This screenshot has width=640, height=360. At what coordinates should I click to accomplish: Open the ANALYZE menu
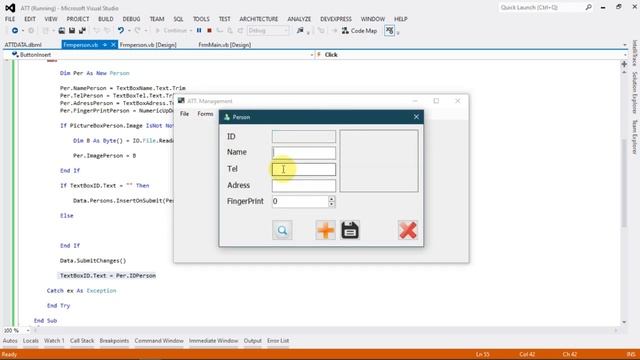coord(299,19)
